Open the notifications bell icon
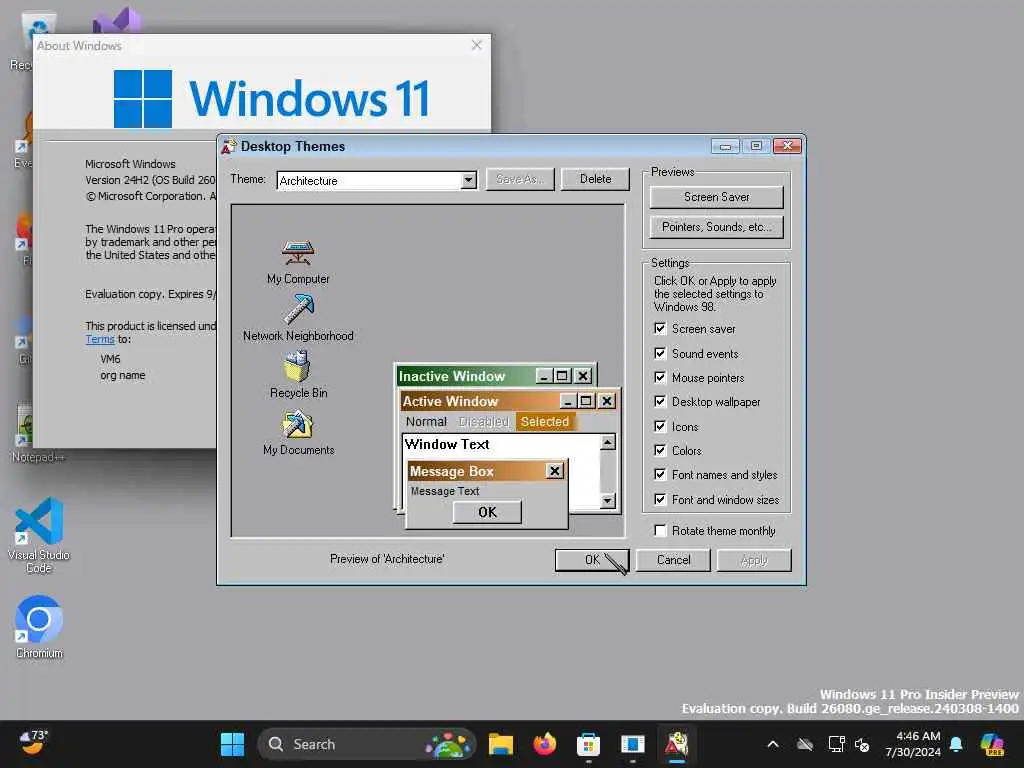Screen dimensions: 1024x768 pyautogui.click(x=956, y=744)
